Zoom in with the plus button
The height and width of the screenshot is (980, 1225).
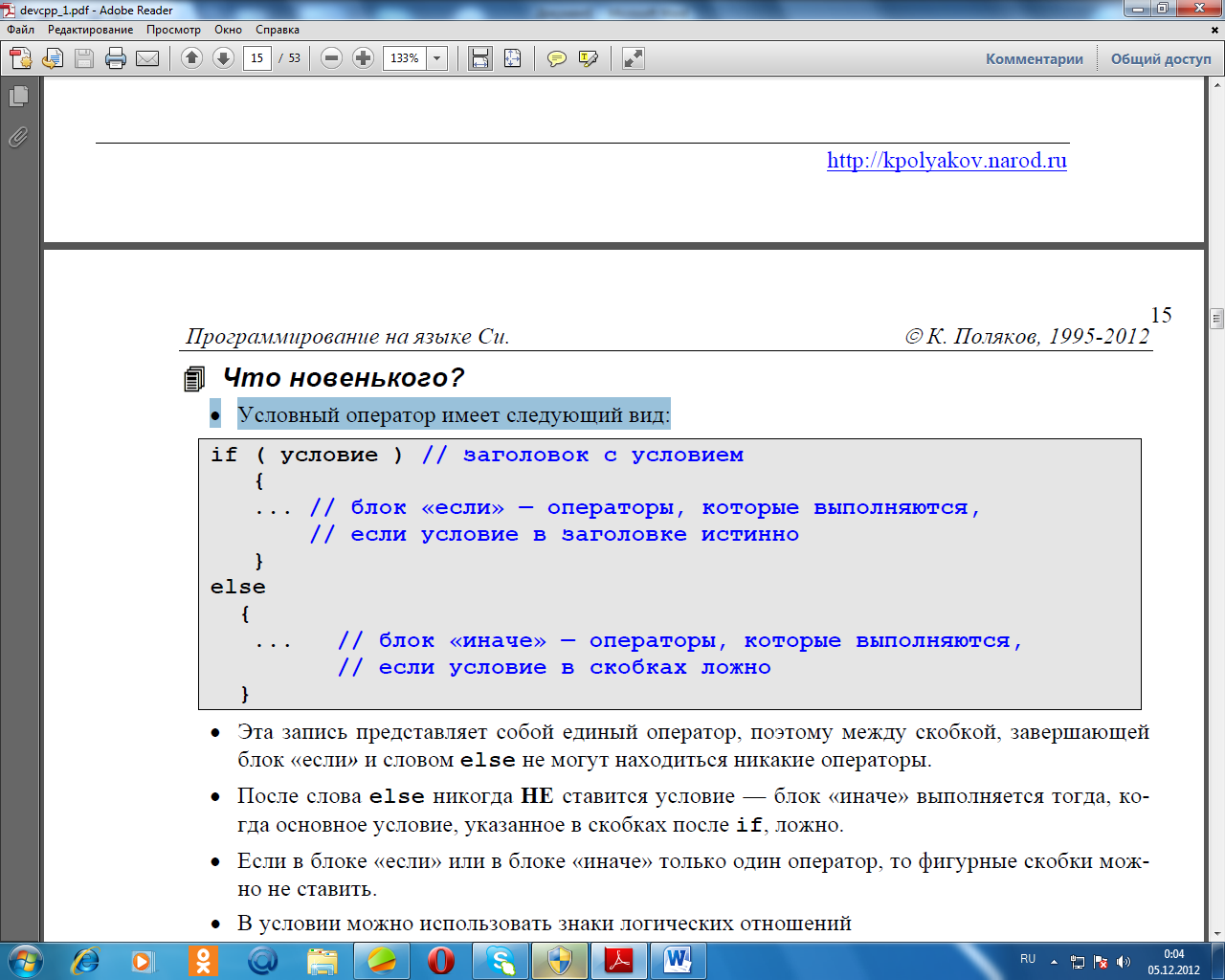(363, 58)
